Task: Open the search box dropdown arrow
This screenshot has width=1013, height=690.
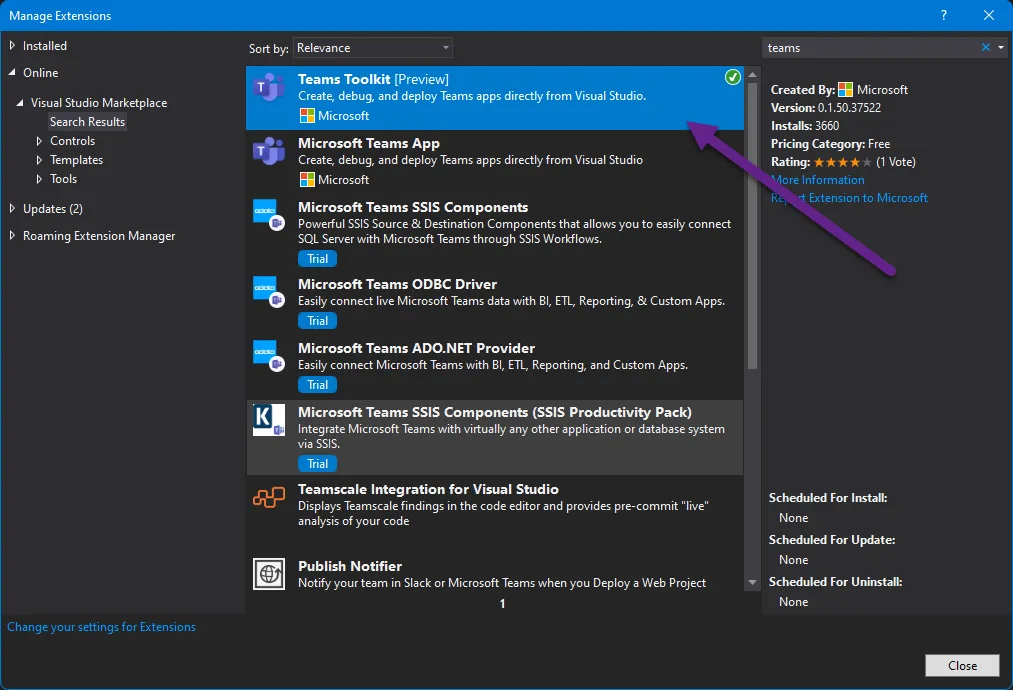Action: [1000, 47]
